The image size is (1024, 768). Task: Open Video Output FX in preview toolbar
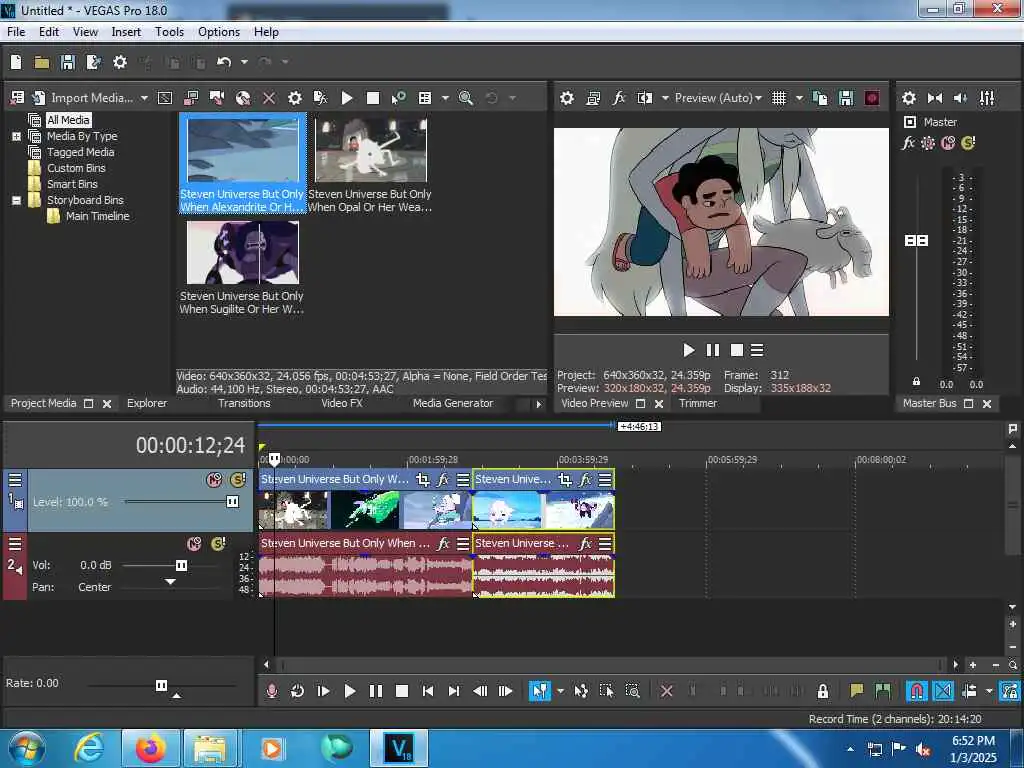click(x=618, y=98)
